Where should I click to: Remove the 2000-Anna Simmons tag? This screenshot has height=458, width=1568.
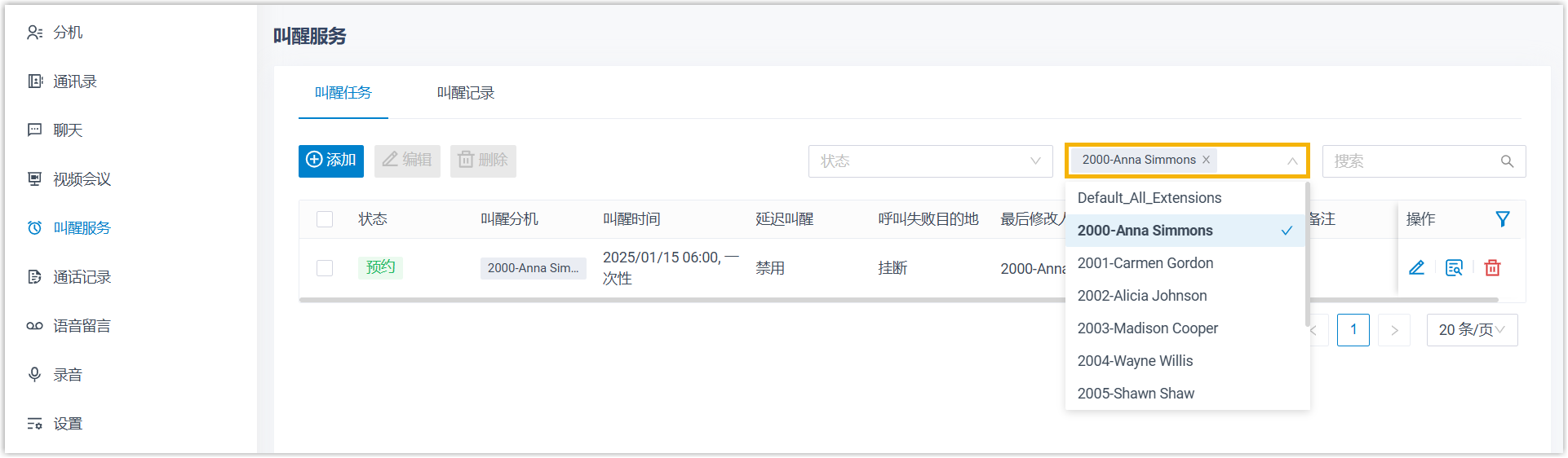point(1206,160)
